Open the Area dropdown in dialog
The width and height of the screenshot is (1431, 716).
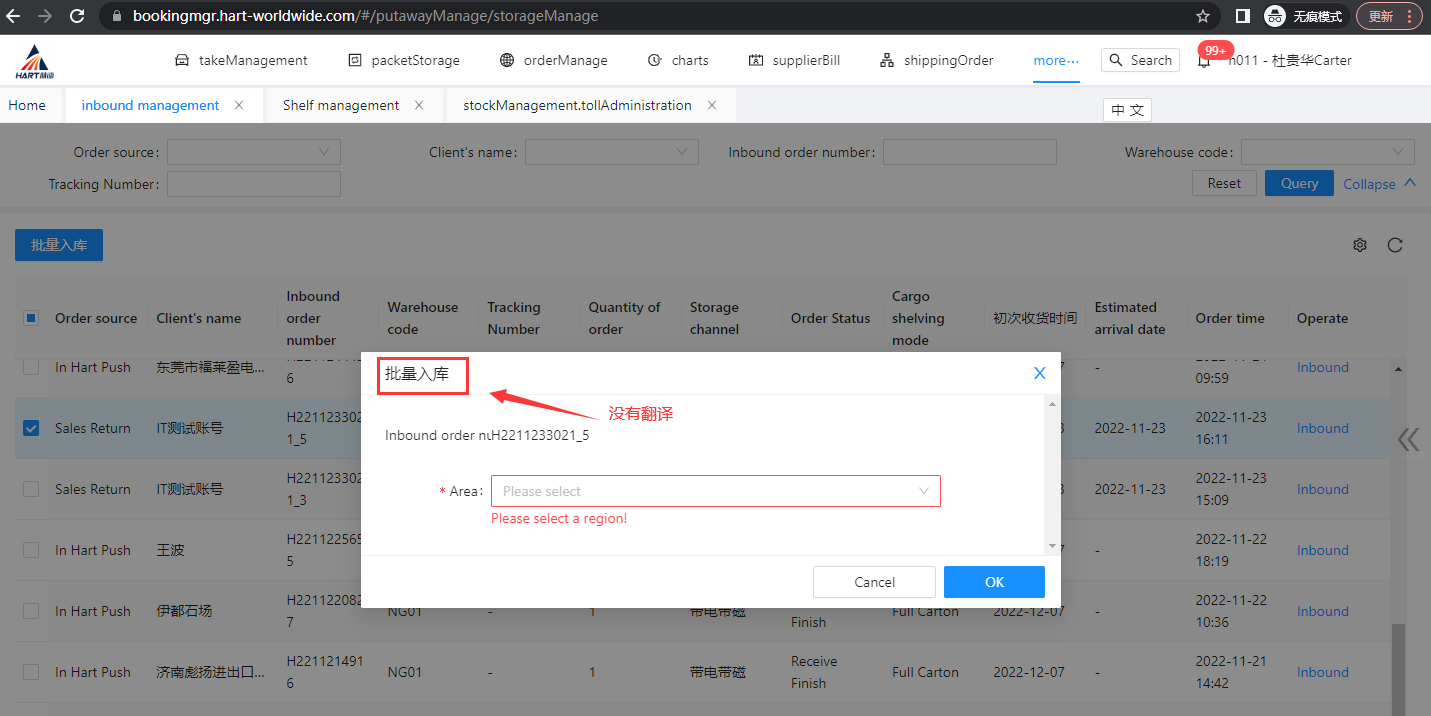tap(715, 491)
